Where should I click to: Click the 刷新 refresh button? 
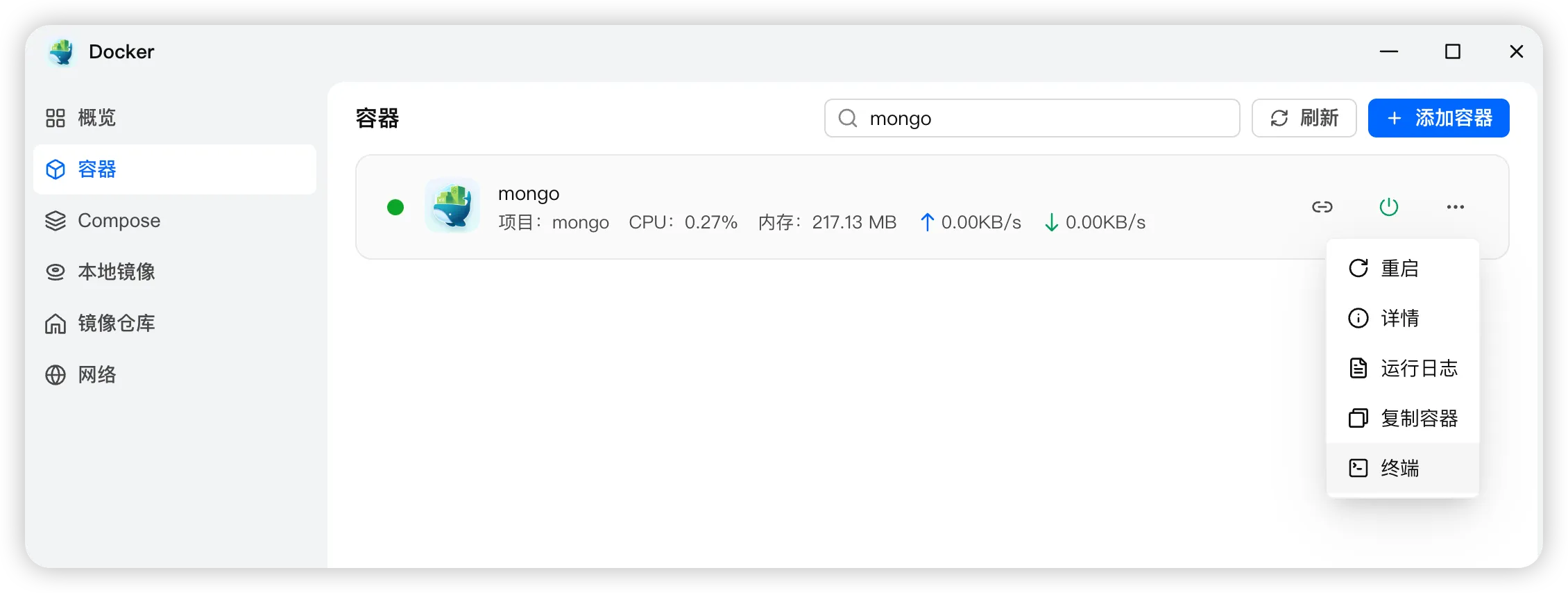point(1304,118)
